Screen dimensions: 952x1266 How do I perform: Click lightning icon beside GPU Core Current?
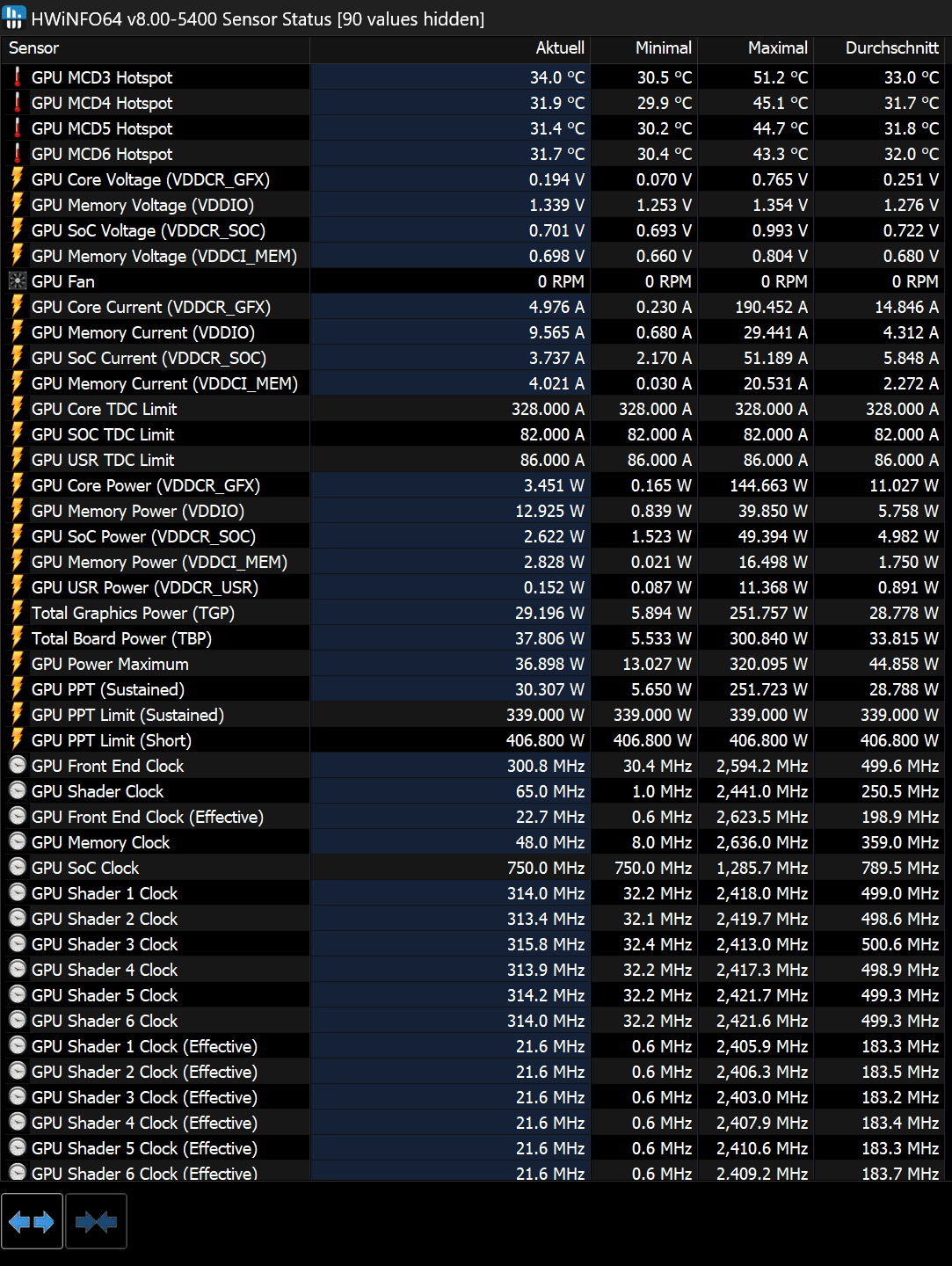(x=17, y=307)
